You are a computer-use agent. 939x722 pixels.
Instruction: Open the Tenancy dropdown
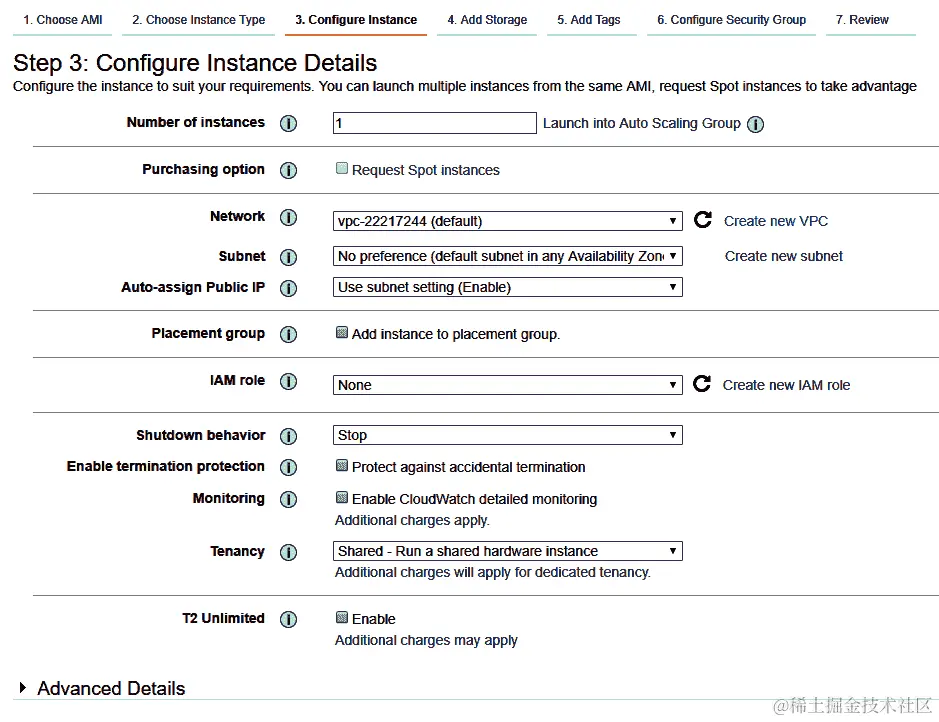pos(508,551)
